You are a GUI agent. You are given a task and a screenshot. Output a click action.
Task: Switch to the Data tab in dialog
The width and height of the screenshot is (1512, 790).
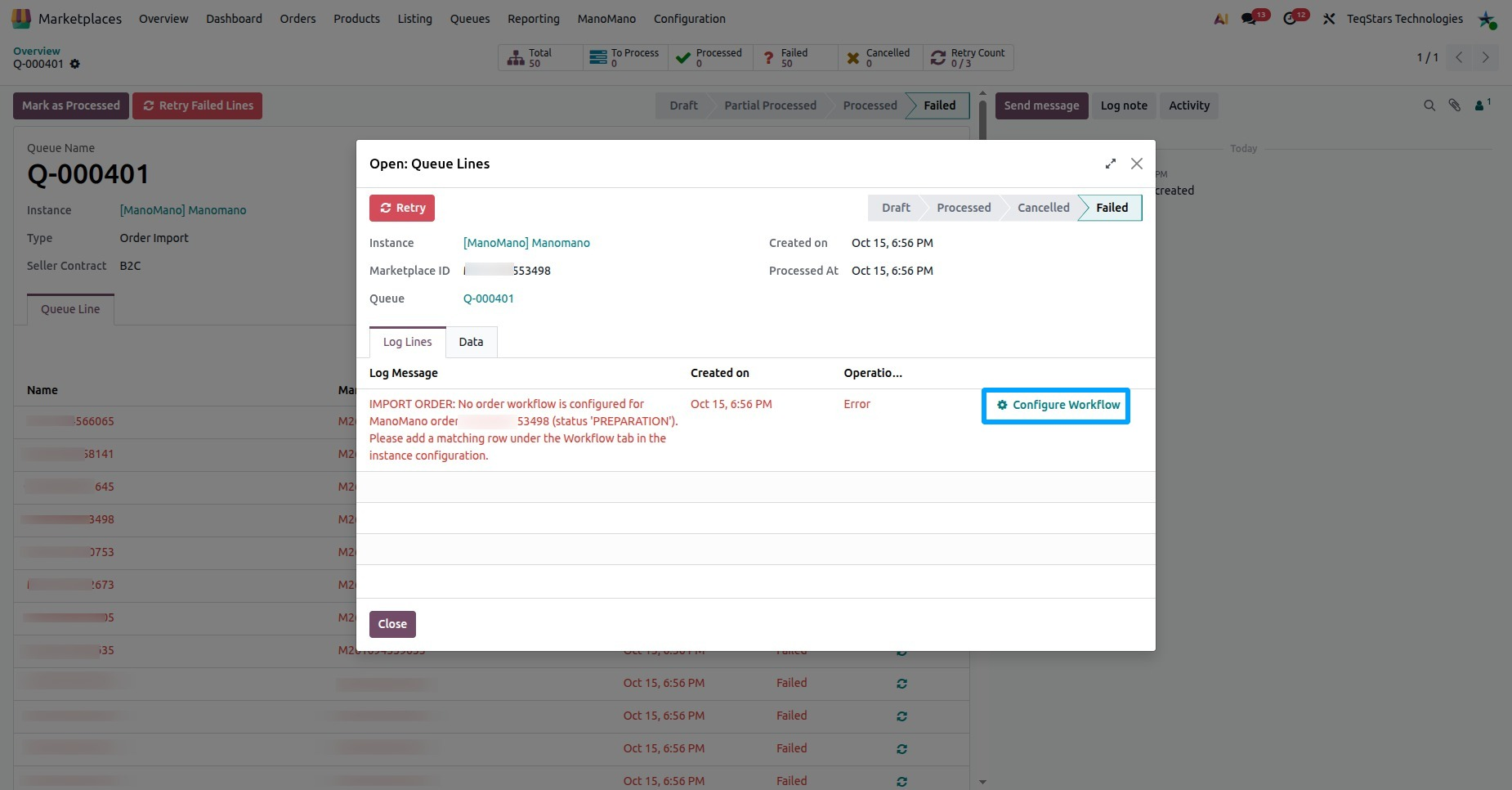(x=471, y=342)
